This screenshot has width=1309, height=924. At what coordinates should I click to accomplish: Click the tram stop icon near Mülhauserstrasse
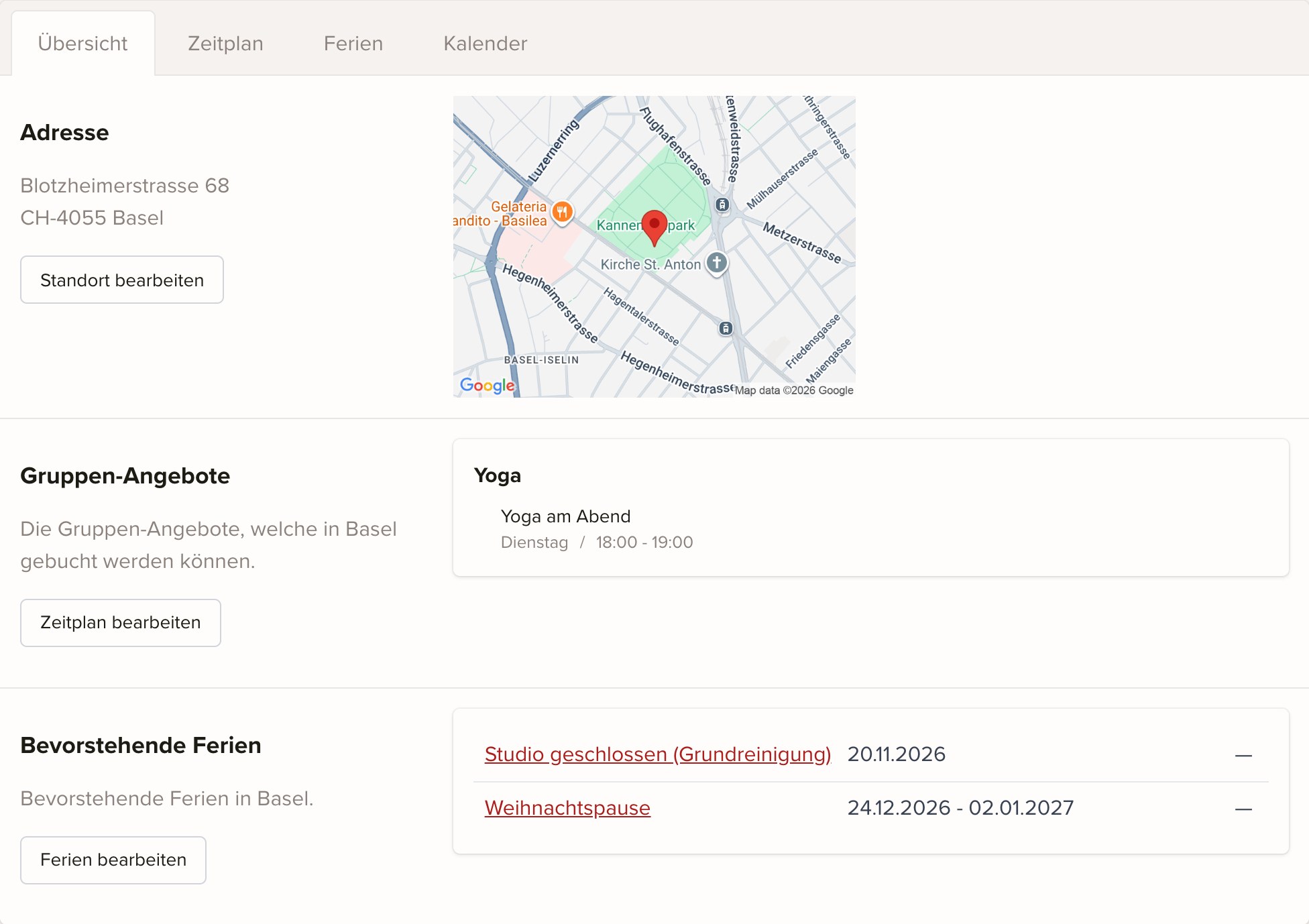(x=722, y=205)
